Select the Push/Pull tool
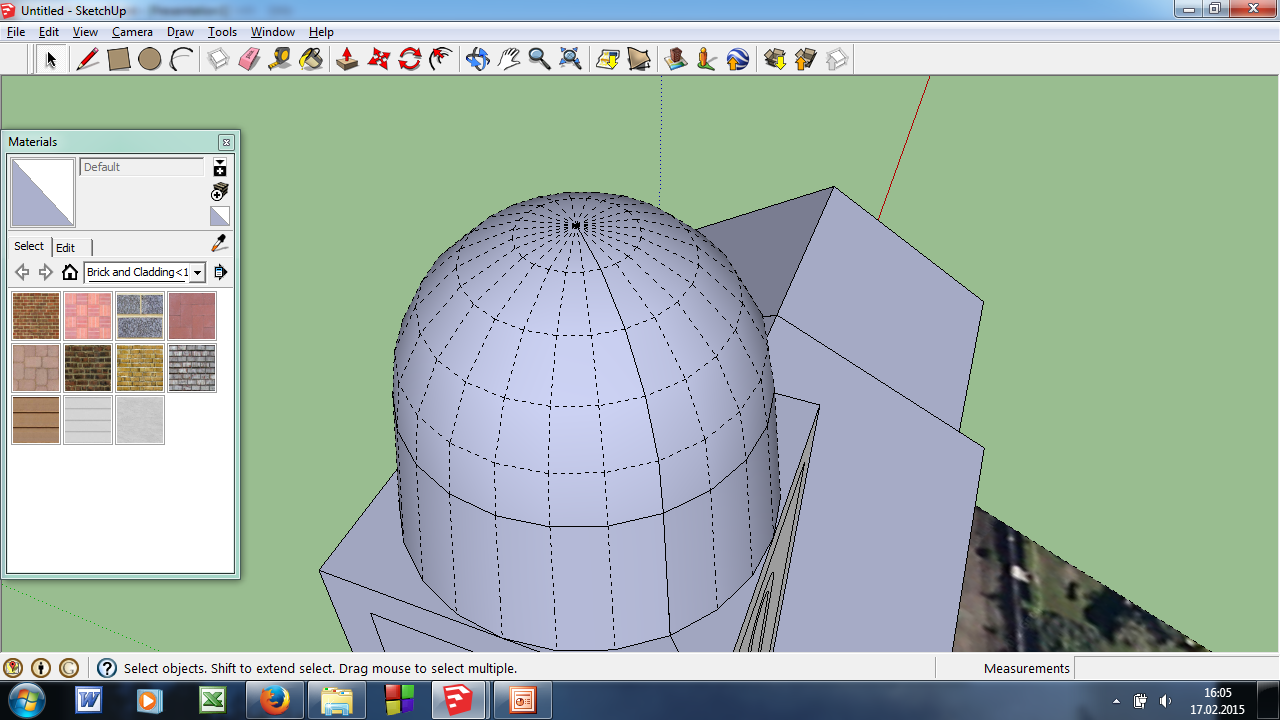The image size is (1280, 720). [347, 60]
